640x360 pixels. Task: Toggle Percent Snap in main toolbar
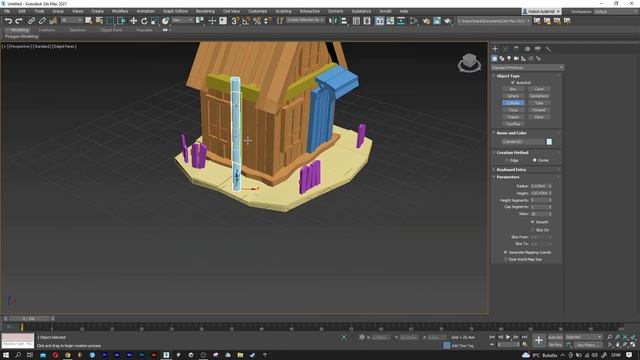pos(257,21)
